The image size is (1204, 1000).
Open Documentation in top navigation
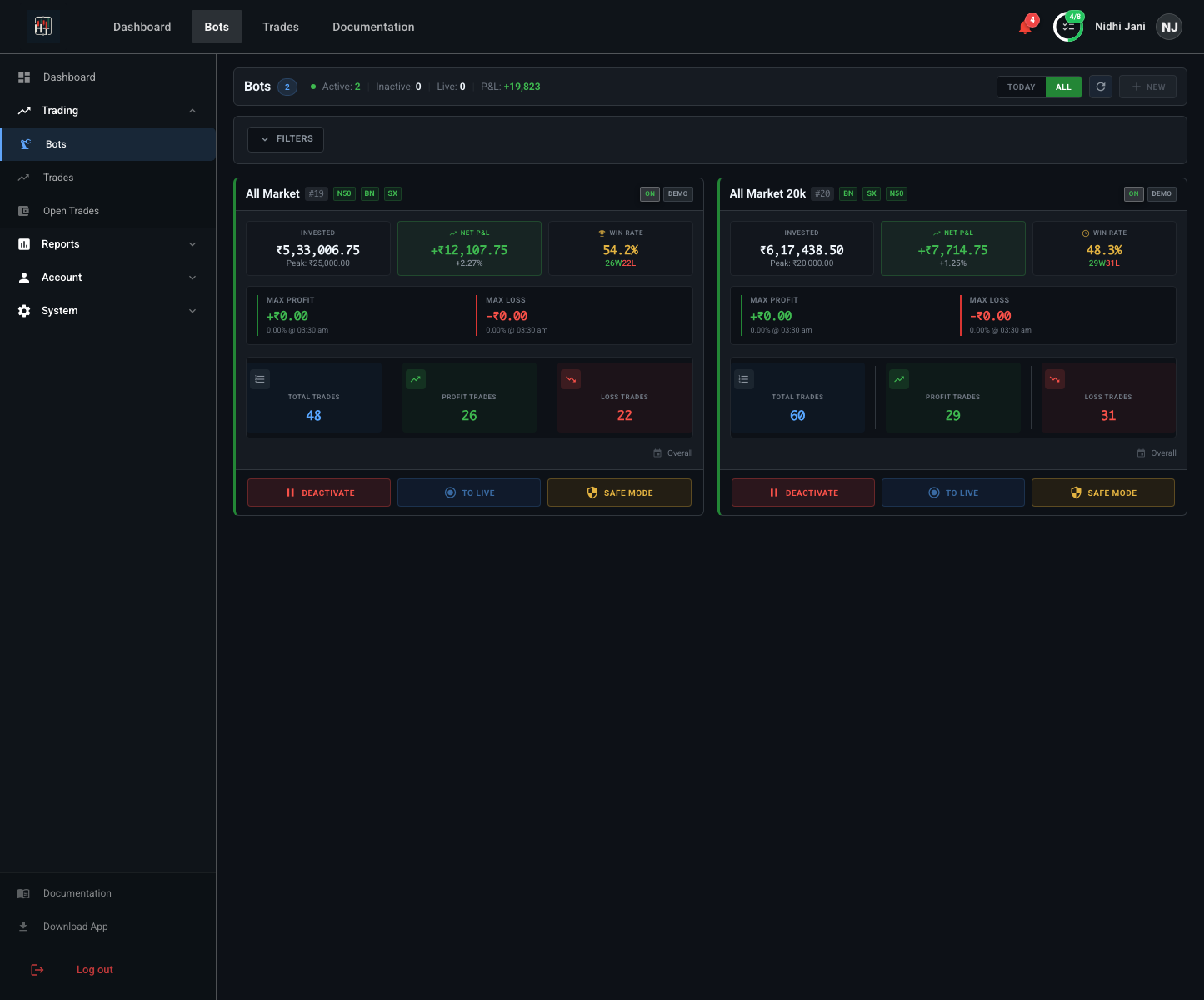tap(373, 27)
